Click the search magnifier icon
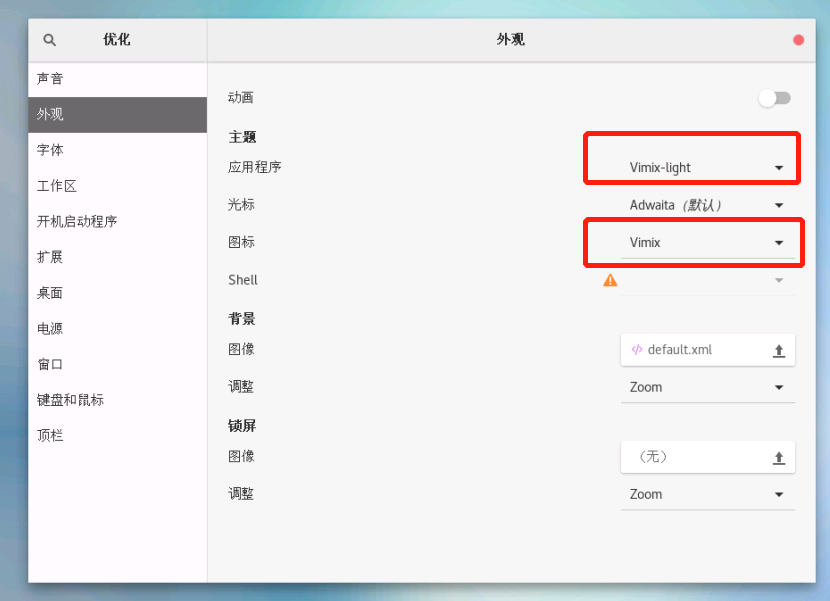Image resolution: width=830 pixels, height=601 pixels. pyautogui.click(x=49, y=40)
